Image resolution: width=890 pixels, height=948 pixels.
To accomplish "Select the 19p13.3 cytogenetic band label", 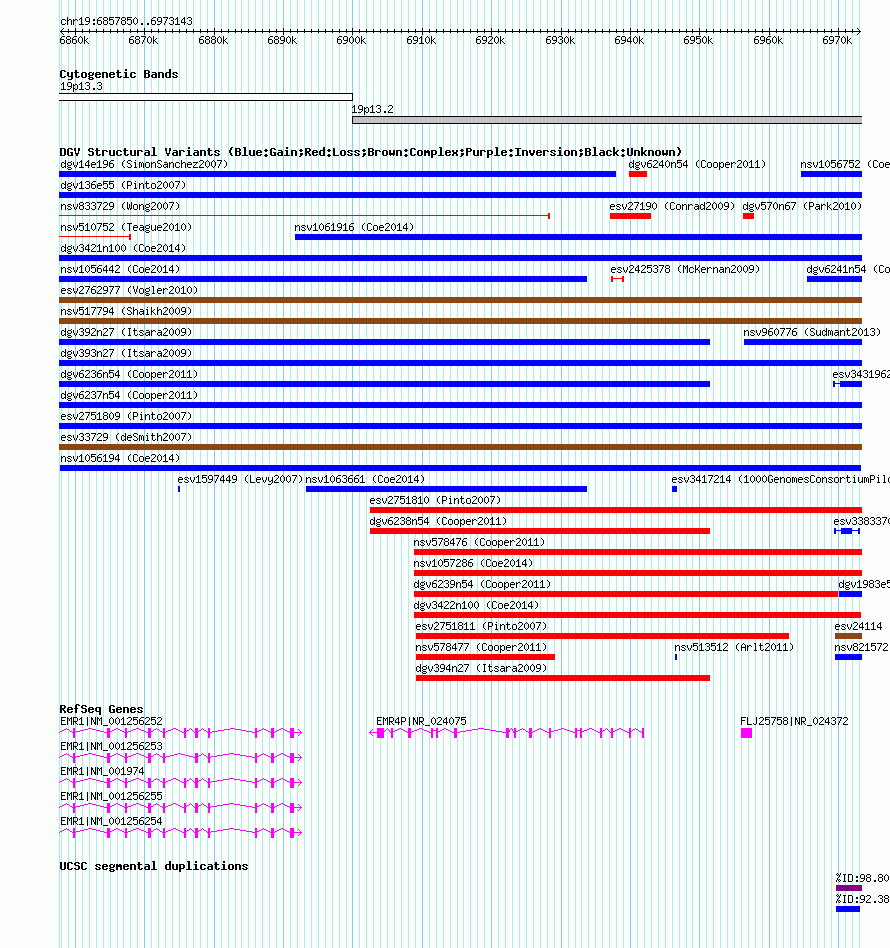I will click(81, 86).
